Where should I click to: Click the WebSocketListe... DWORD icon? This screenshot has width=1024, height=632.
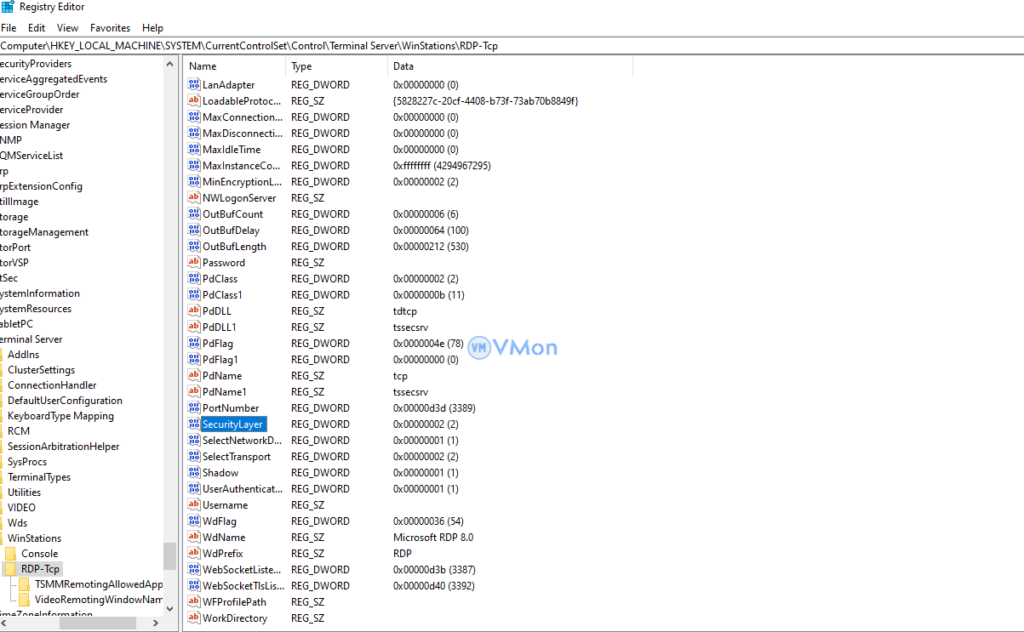(x=193, y=569)
